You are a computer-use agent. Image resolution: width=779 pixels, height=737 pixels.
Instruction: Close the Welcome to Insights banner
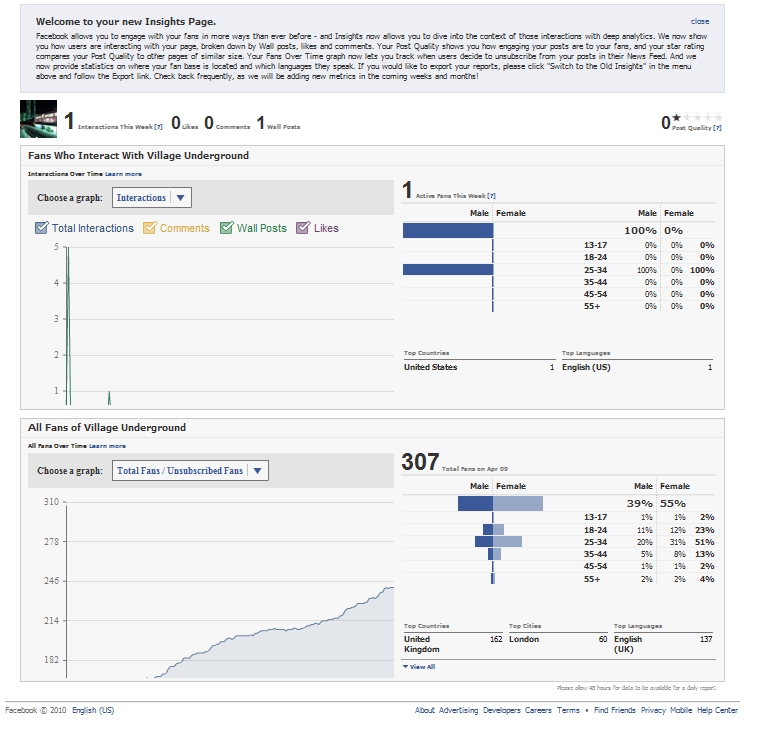coord(700,21)
